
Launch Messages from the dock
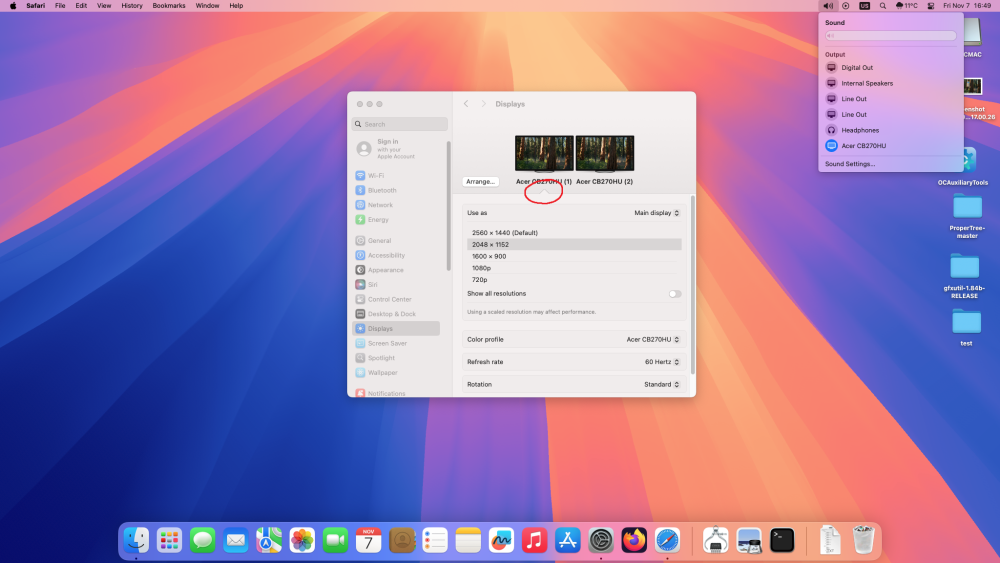click(x=203, y=540)
